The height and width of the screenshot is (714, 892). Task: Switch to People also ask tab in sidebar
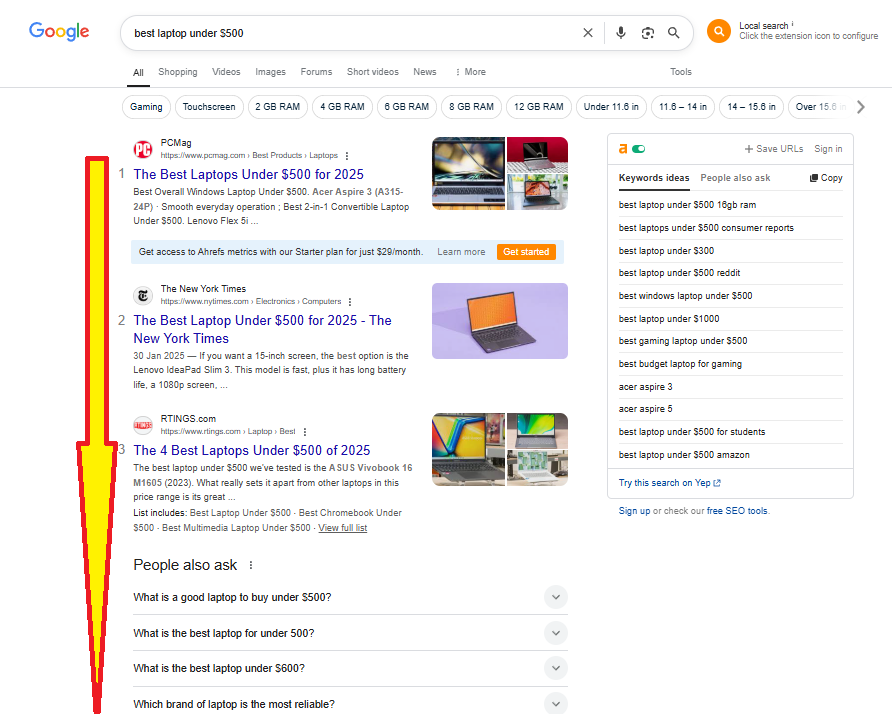[735, 178]
